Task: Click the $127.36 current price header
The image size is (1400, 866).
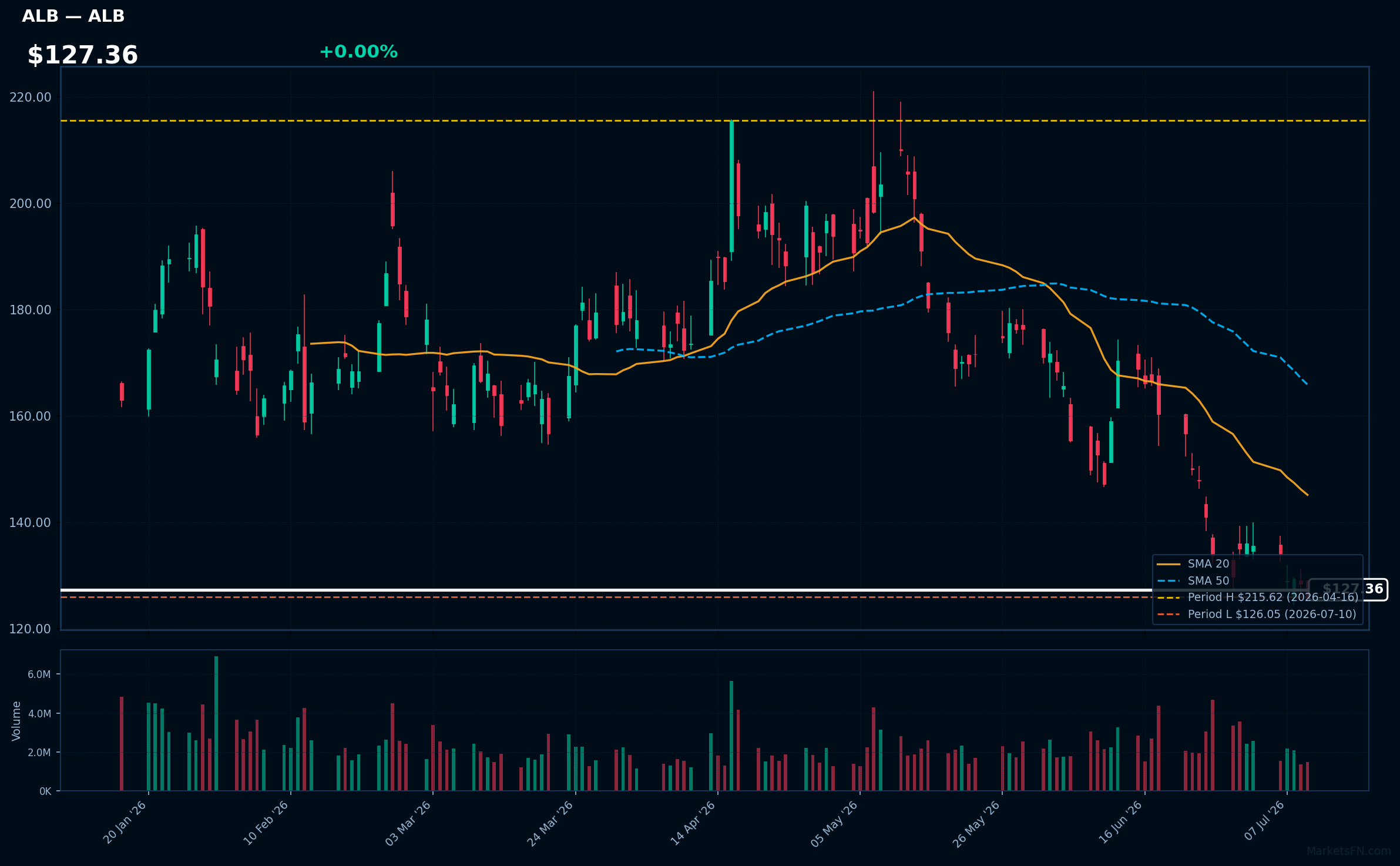Action: 83,55
